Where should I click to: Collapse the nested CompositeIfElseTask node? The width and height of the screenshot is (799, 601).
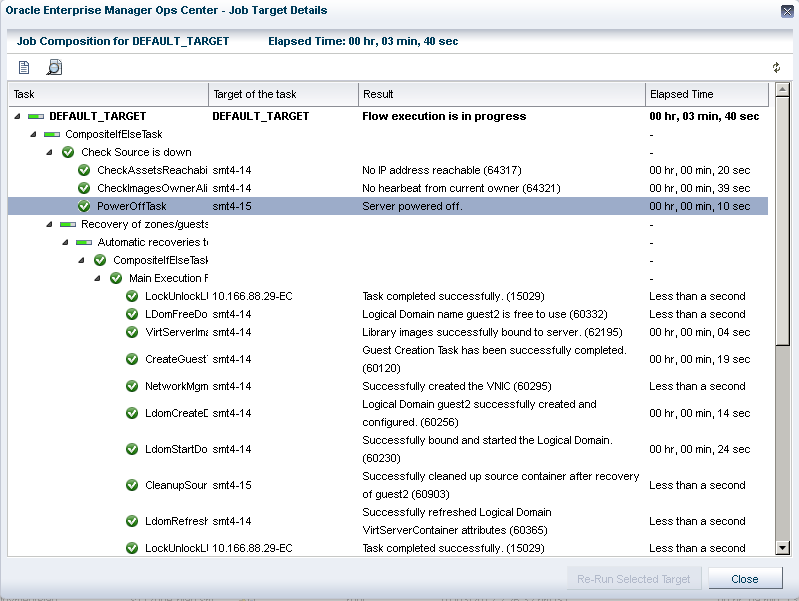82,260
